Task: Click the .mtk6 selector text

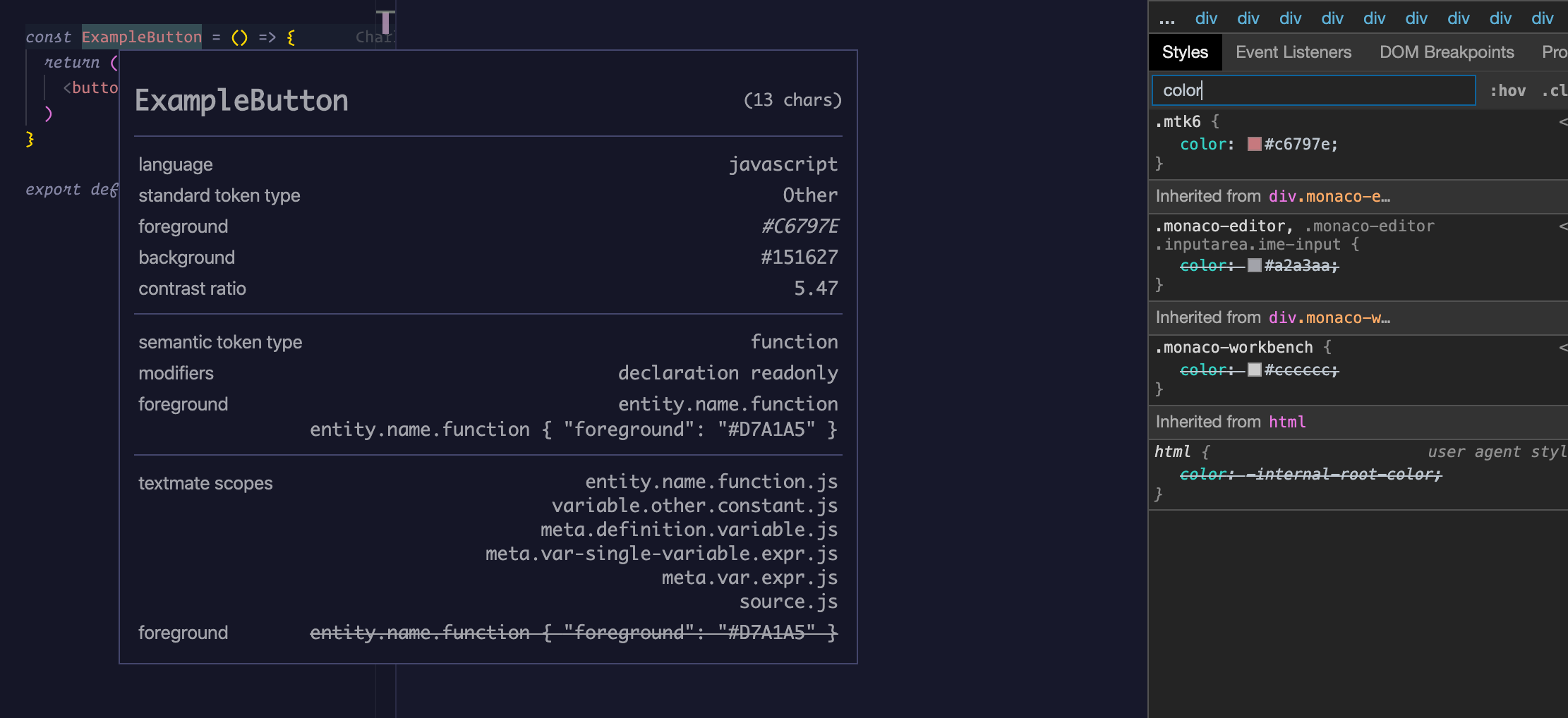Action: pos(1177,121)
